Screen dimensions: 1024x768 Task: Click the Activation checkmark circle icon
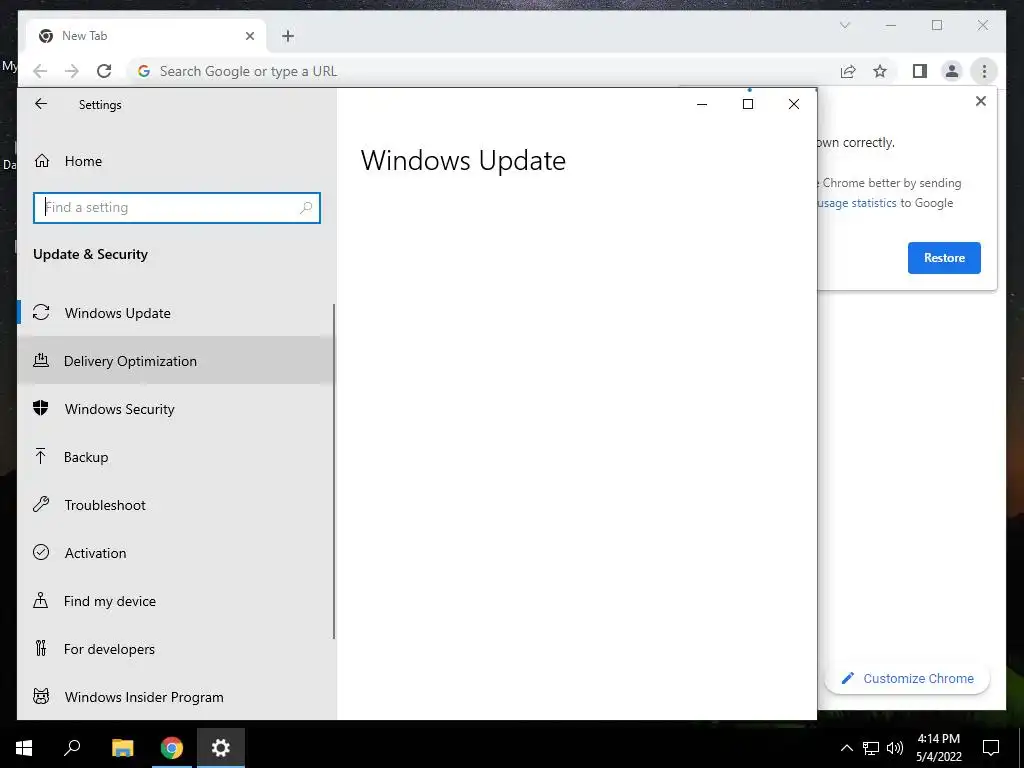41,552
